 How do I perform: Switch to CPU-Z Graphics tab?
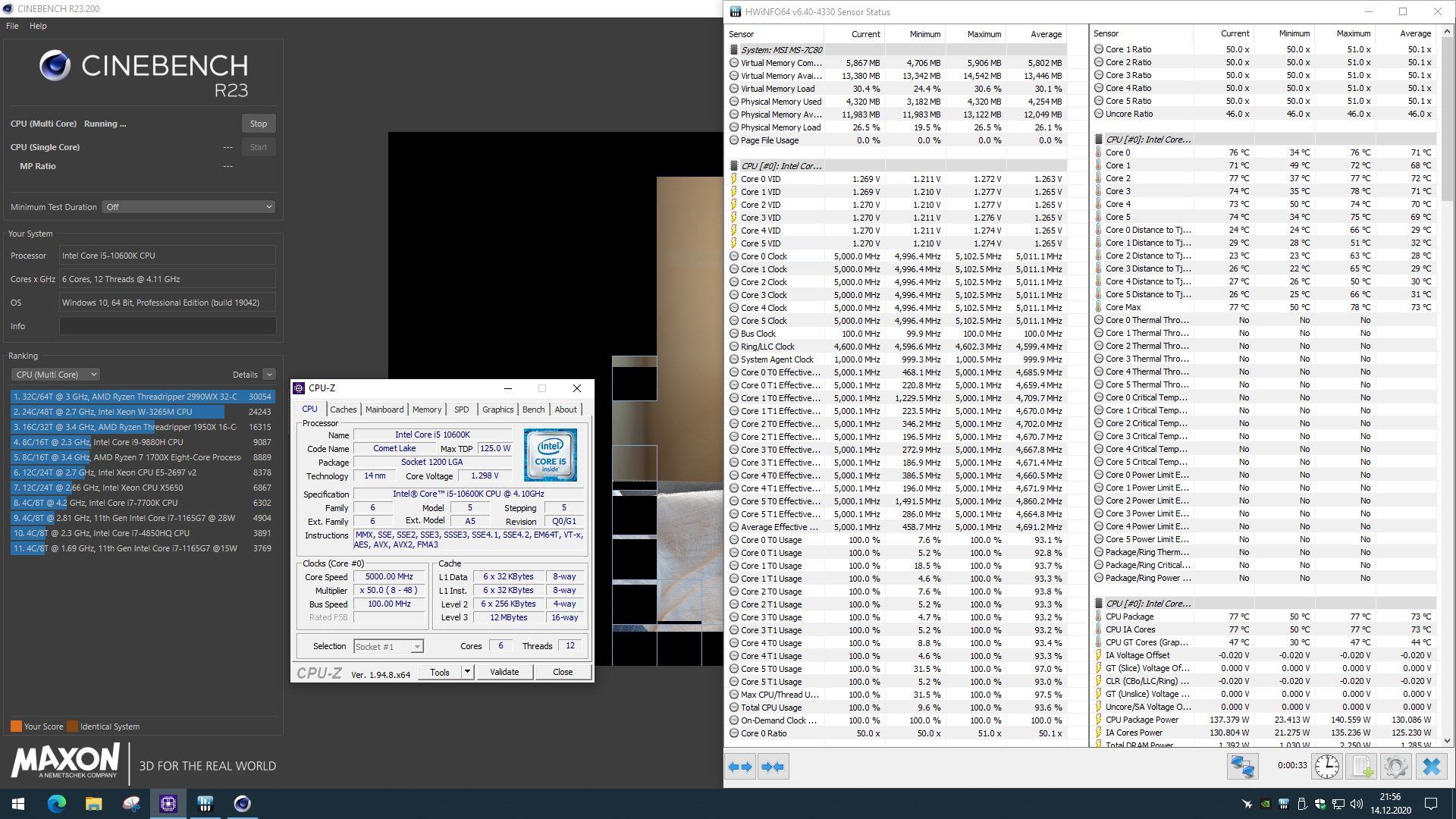[x=497, y=409]
